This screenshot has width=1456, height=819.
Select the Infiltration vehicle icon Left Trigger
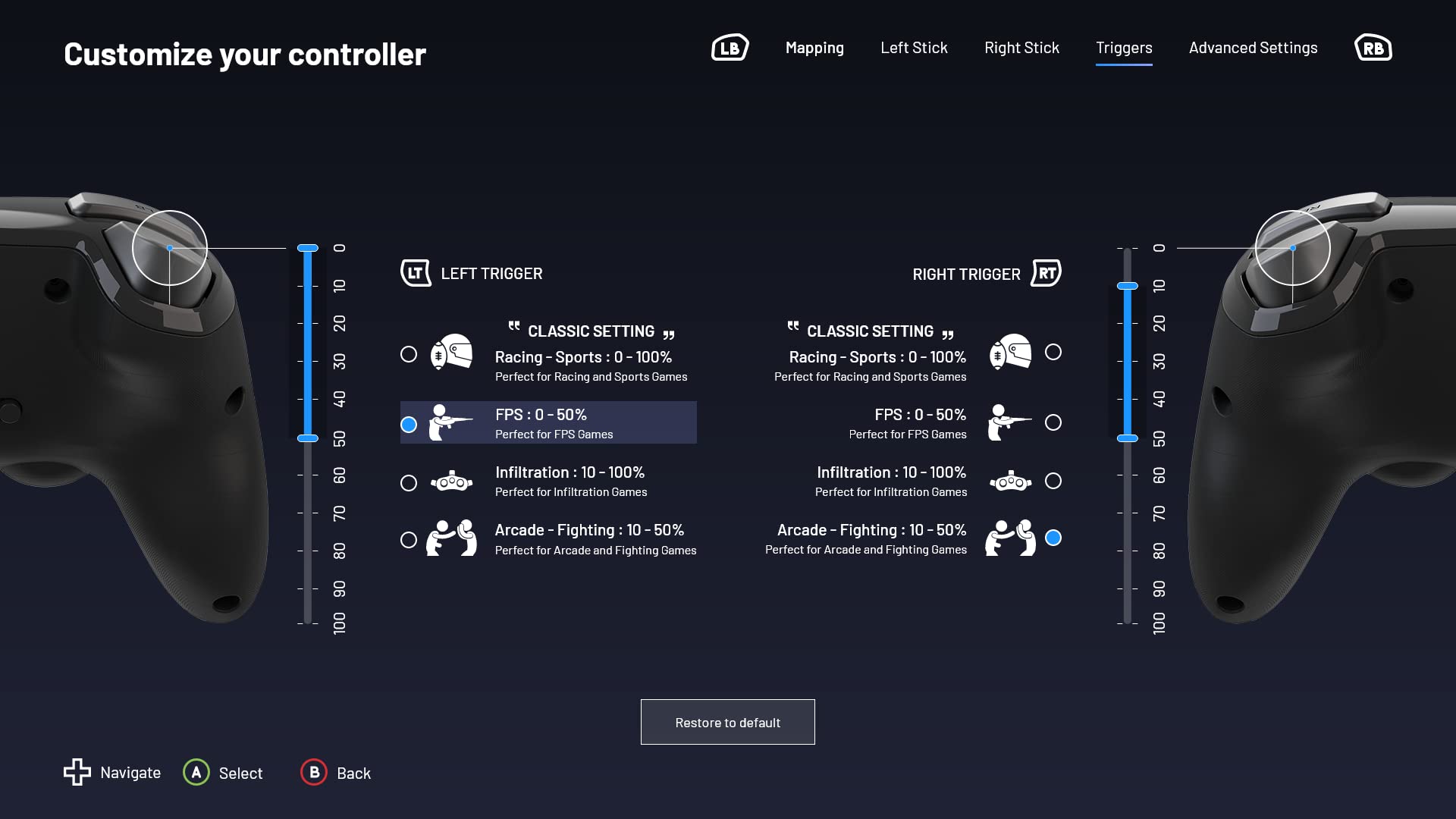coord(452,481)
